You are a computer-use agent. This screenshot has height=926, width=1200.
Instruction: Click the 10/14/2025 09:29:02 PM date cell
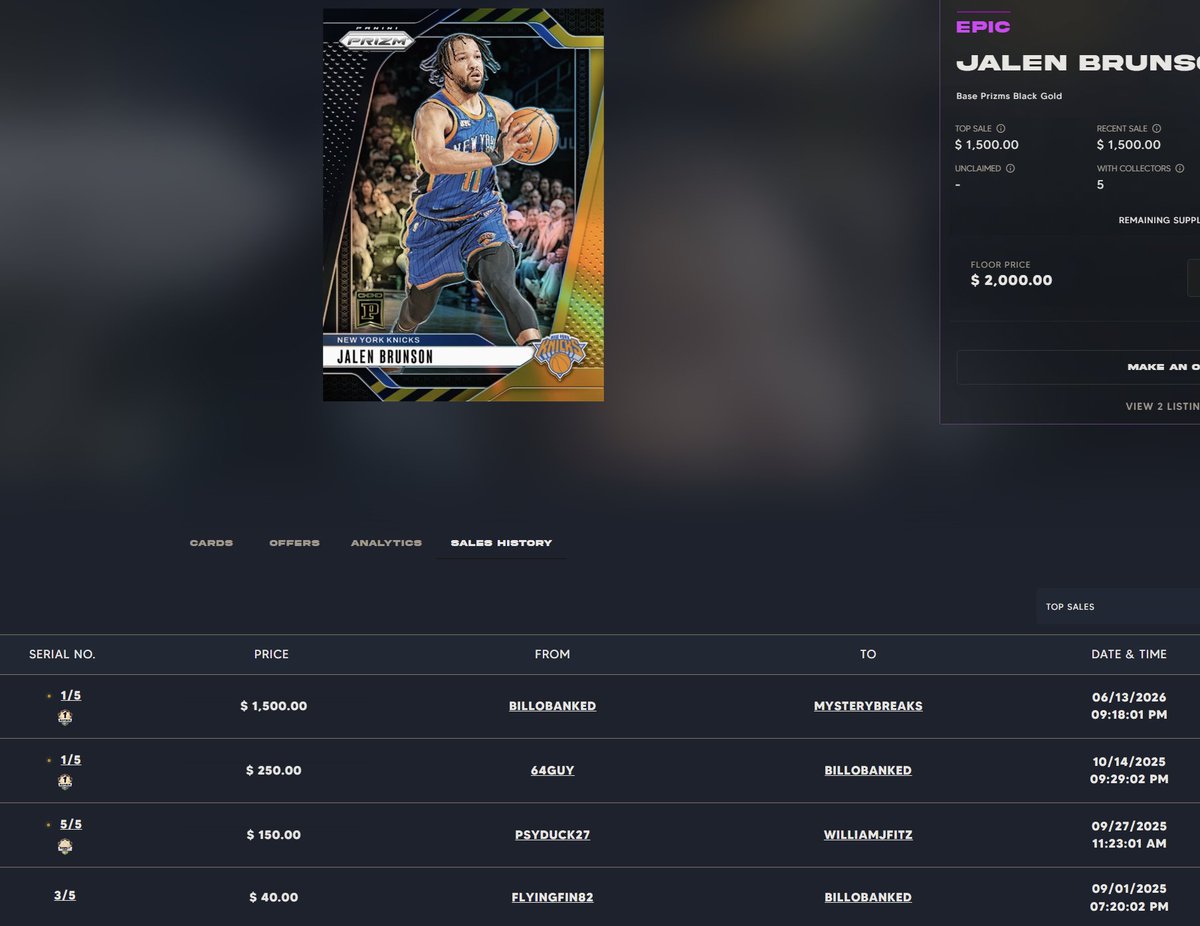coord(1128,771)
